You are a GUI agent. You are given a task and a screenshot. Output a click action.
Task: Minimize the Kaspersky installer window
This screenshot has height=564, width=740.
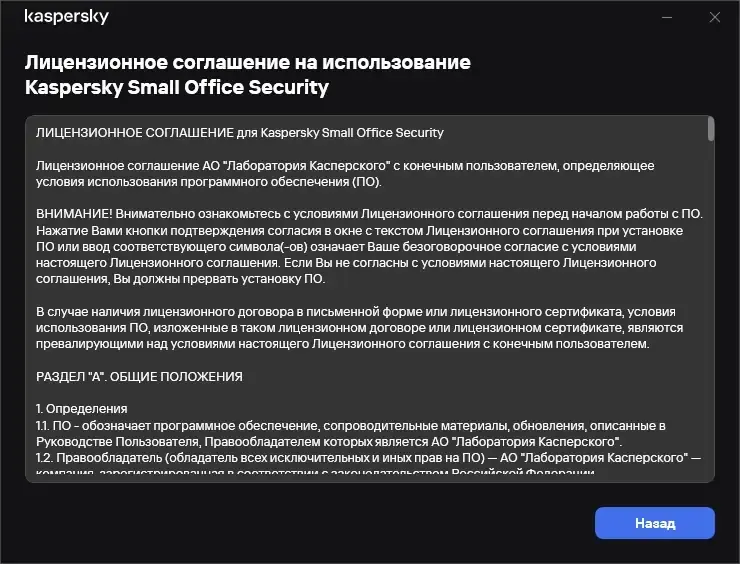click(667, 17)
